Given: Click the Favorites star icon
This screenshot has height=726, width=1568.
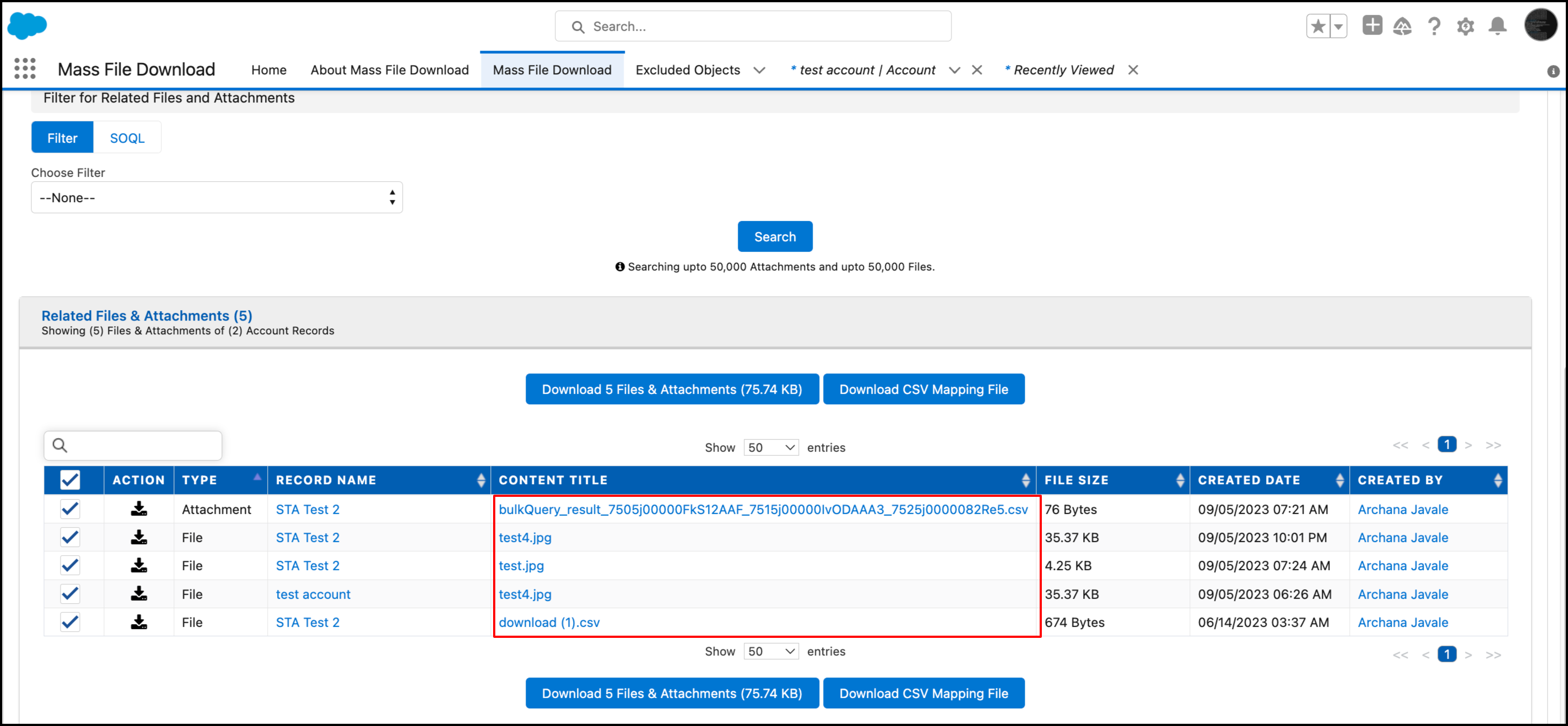Looking at the screenshot, I should [1318, 26].
